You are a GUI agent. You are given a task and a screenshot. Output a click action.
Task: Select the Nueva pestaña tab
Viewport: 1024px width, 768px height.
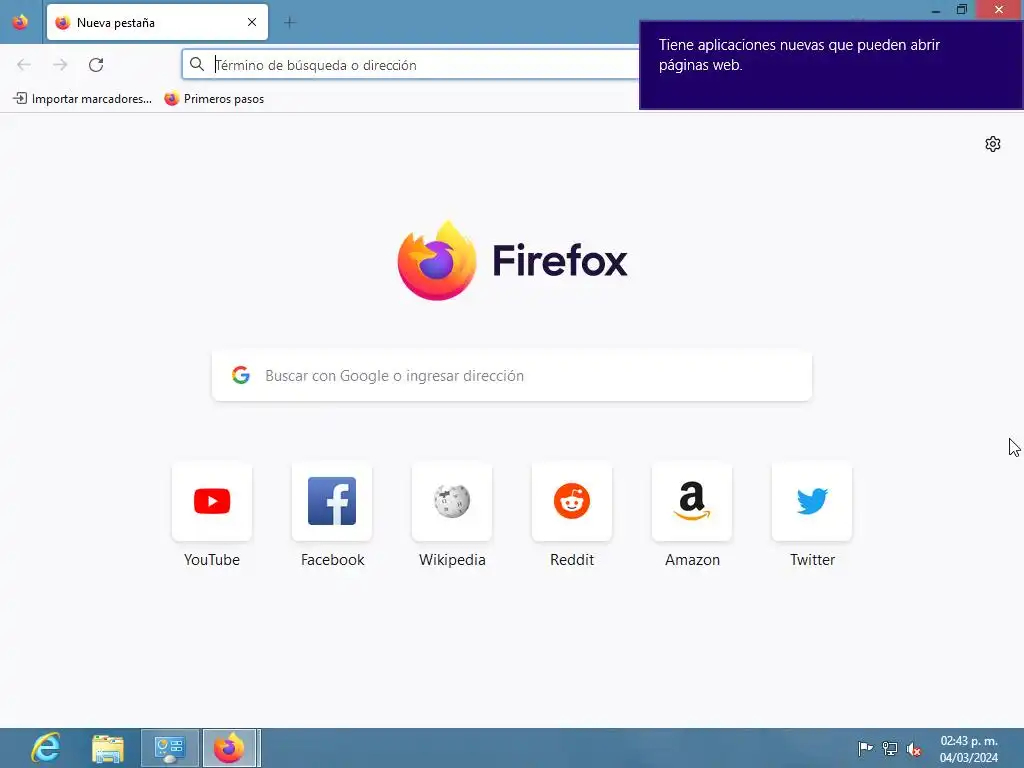157,22
